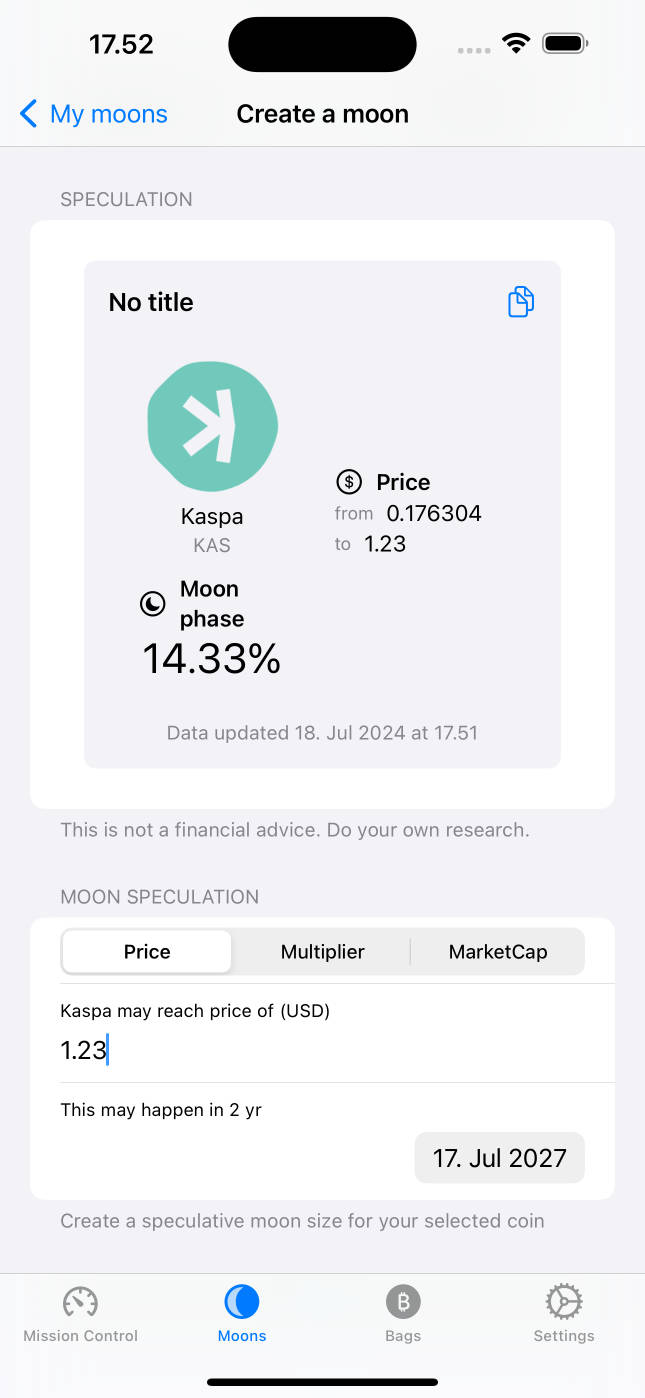Tap the from price 0.176304
This screenshot has height=1398, width=645.
coord(434,514)
